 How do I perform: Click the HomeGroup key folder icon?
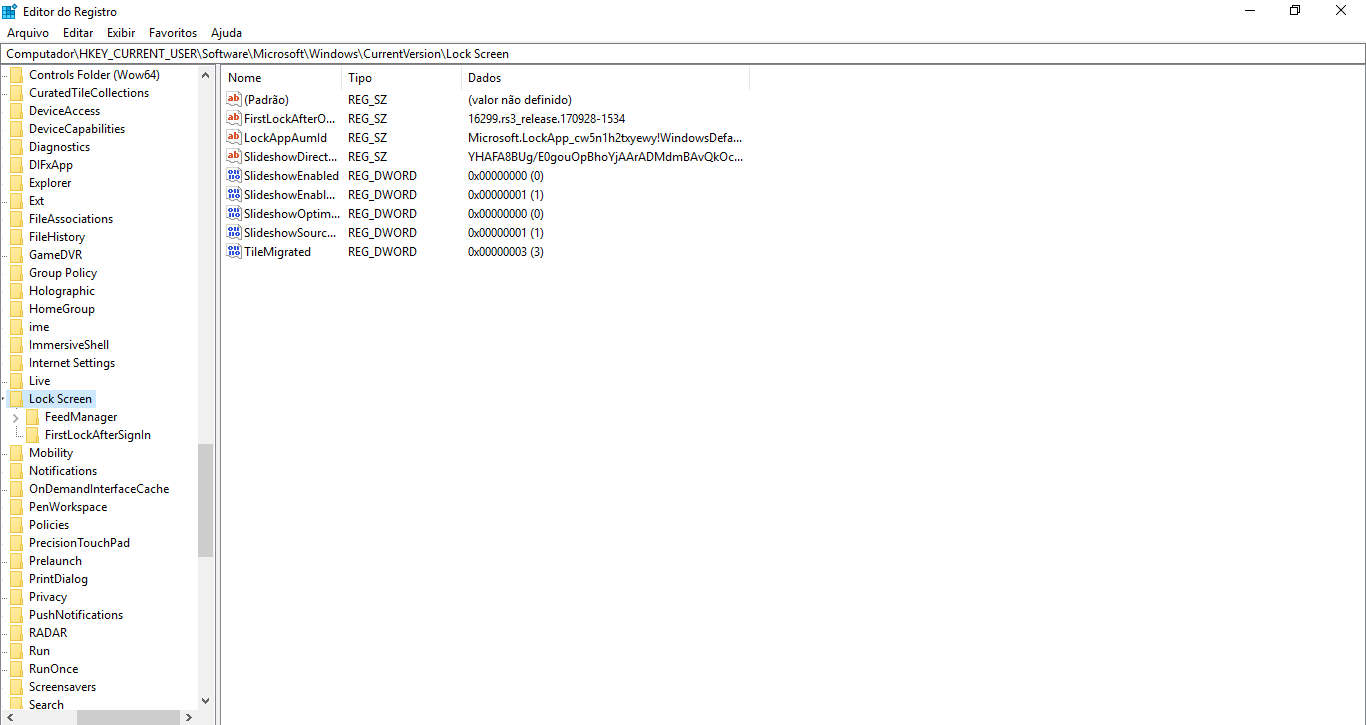tap(16, 309)
